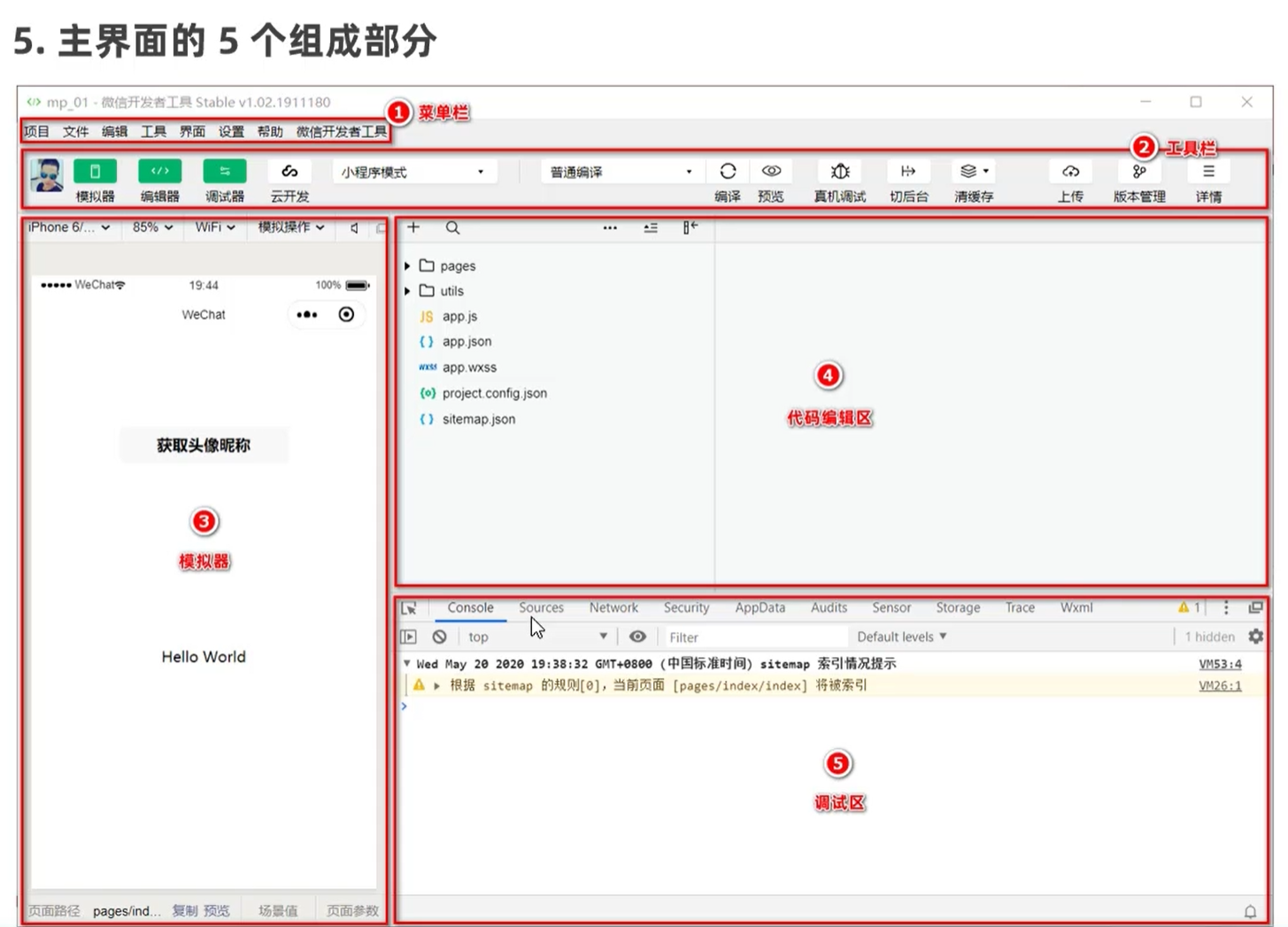
Task: Click the 复制 copy page path link
Action: click(x=185, y=910)
